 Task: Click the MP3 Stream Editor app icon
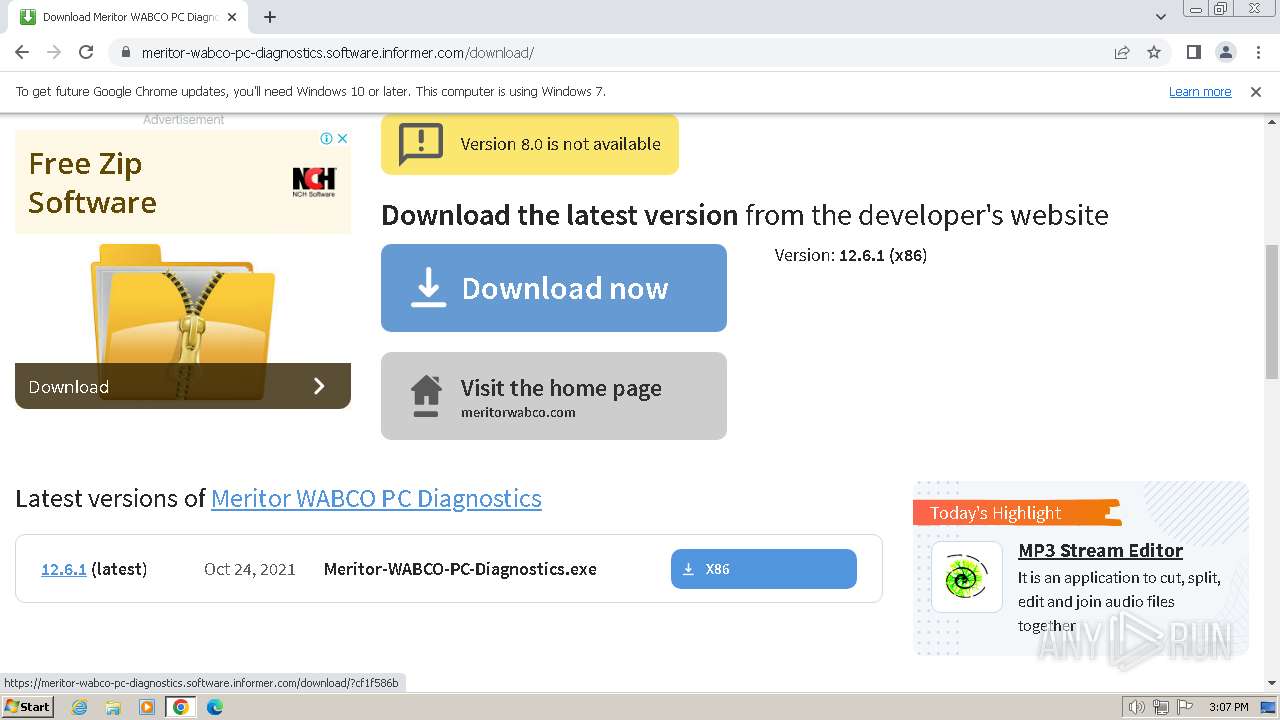[967, 577]
